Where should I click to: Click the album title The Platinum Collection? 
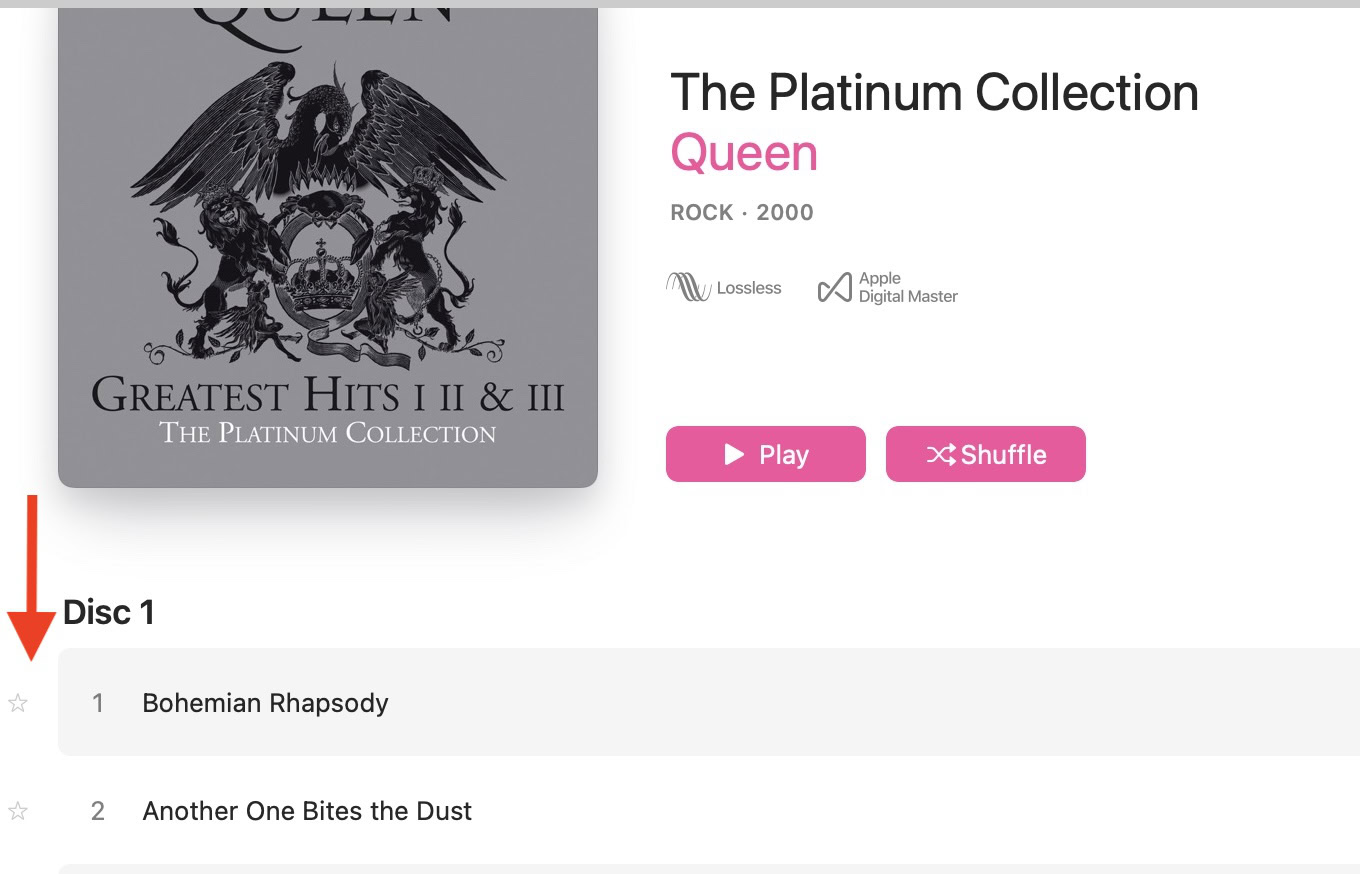[933, 93]
